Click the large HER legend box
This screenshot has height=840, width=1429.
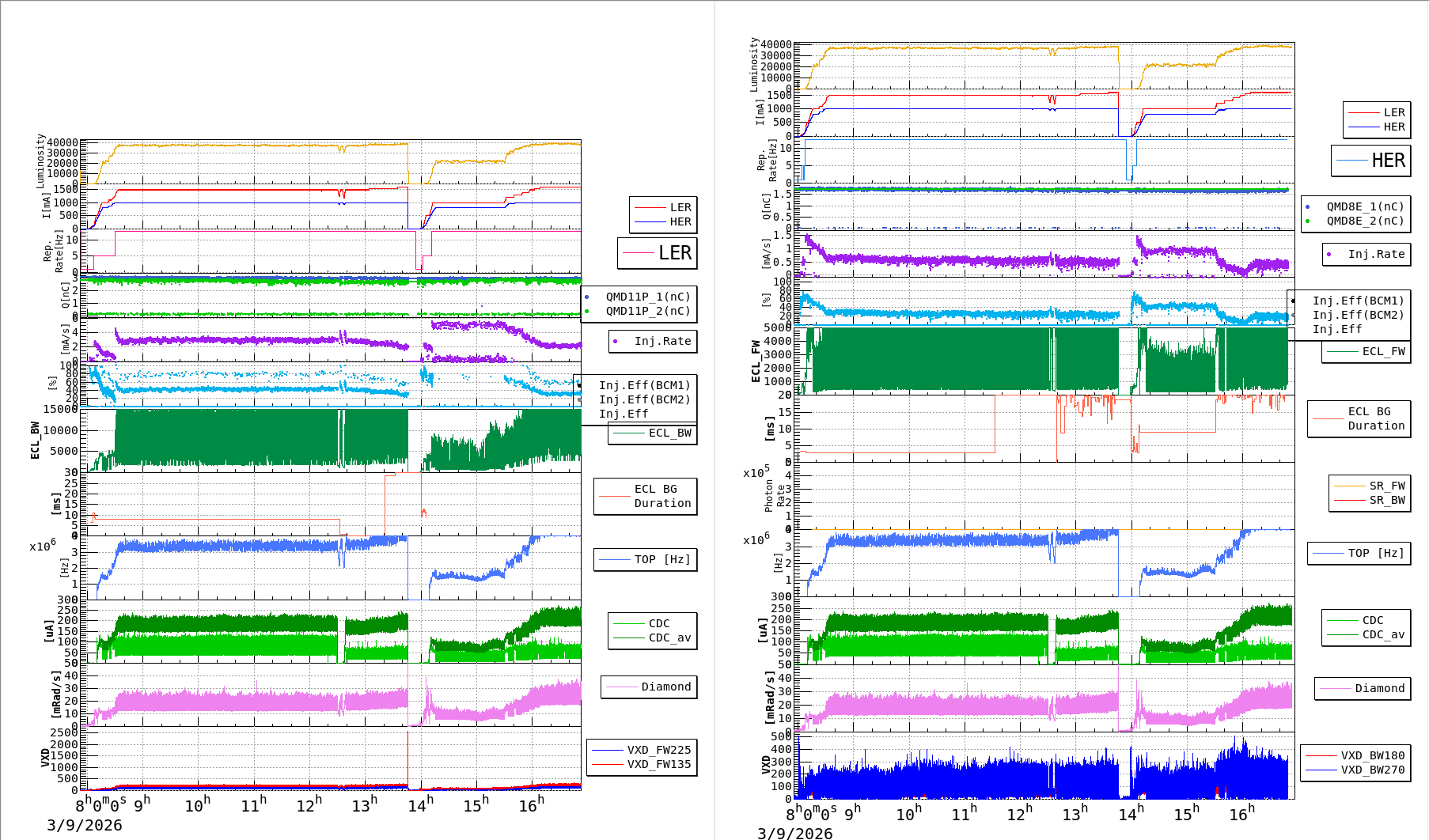pos(1371,161)
